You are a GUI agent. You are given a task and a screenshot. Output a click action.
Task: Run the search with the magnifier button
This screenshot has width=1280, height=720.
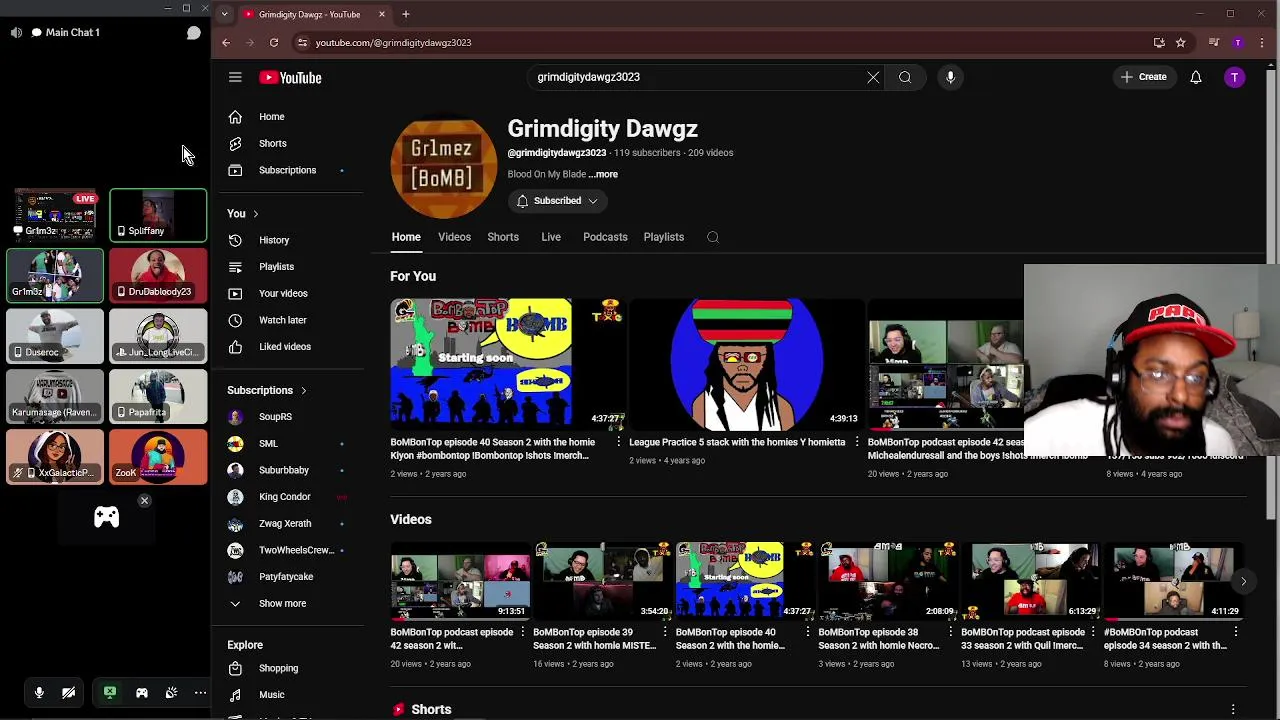(905, 77)
